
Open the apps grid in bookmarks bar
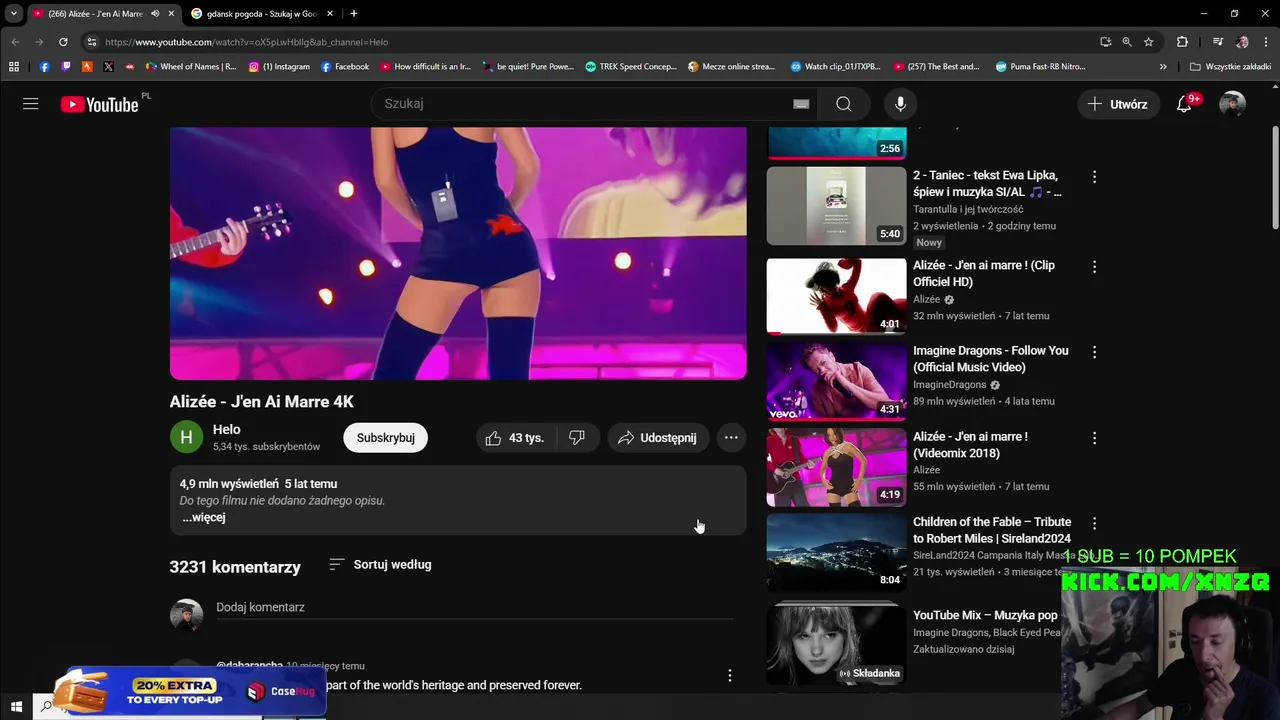click(x=14, y=67)
